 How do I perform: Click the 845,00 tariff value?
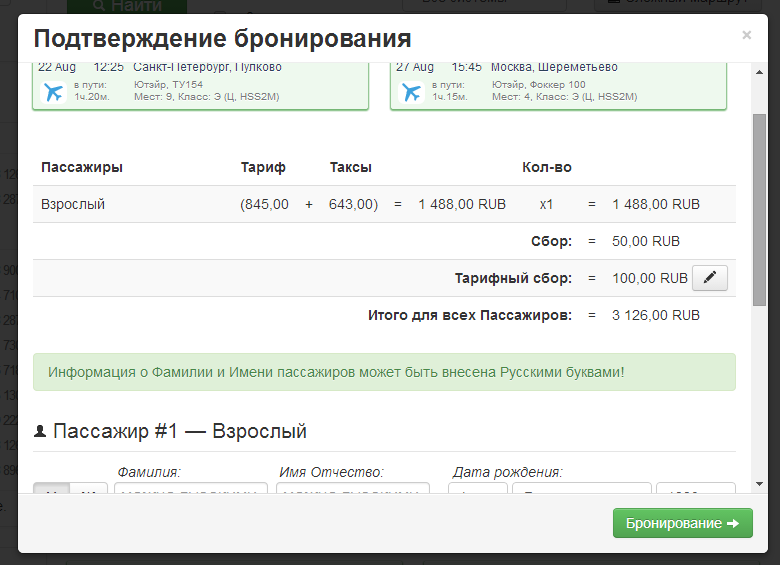coord(264,204)
